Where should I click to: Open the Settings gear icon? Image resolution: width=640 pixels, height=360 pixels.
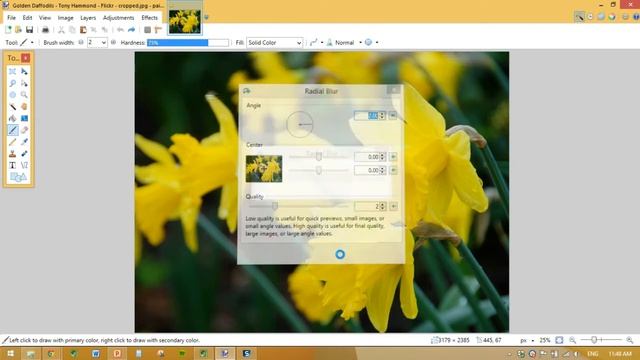[625, 17]
